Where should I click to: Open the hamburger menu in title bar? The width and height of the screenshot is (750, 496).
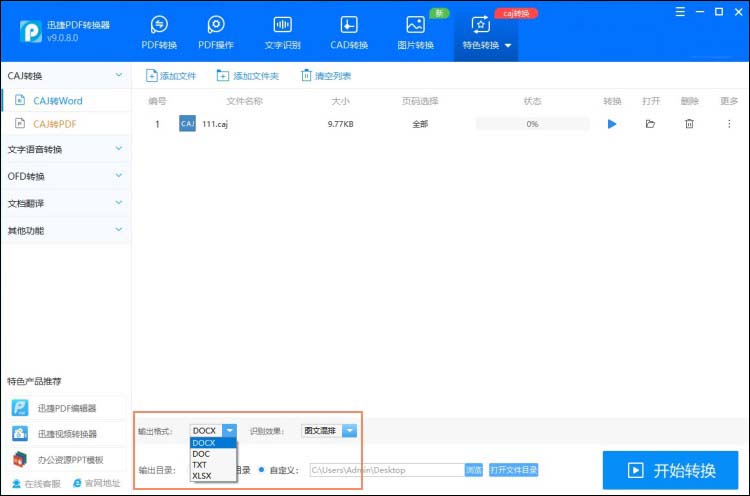(x=680, y=12)
